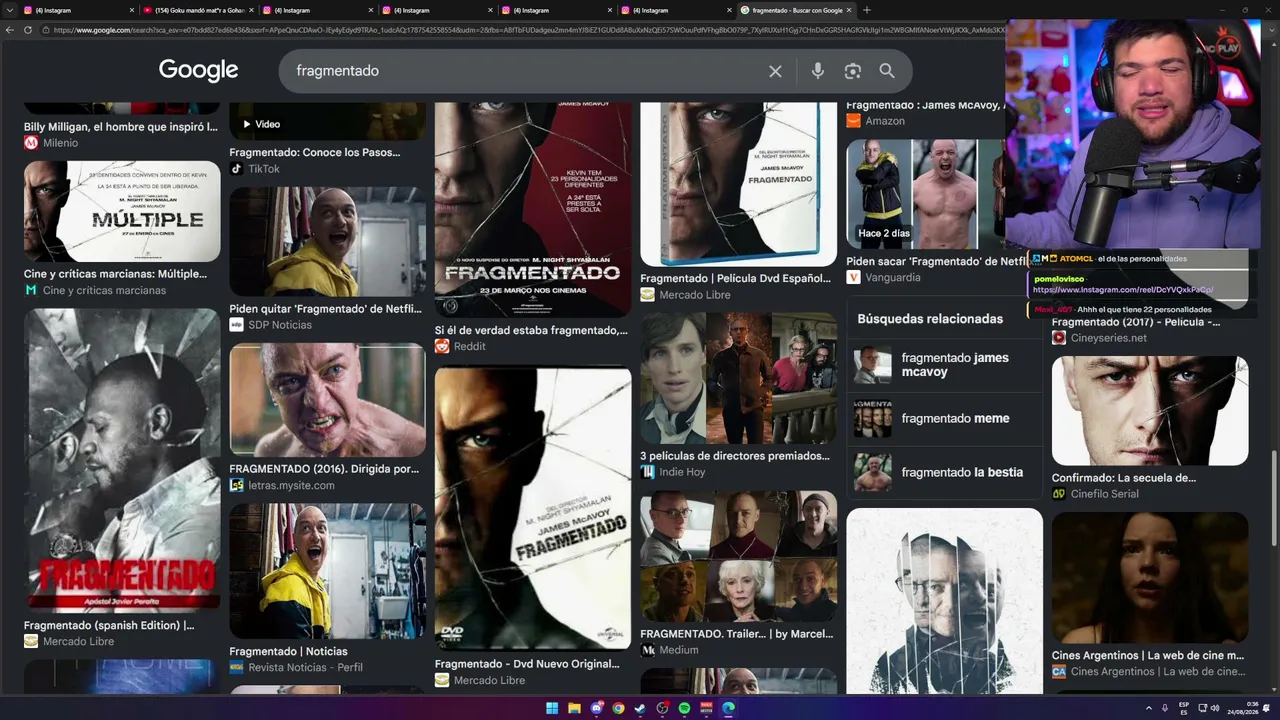
Task: Open the Milenio source link
Action: click(x=51, y=143)
